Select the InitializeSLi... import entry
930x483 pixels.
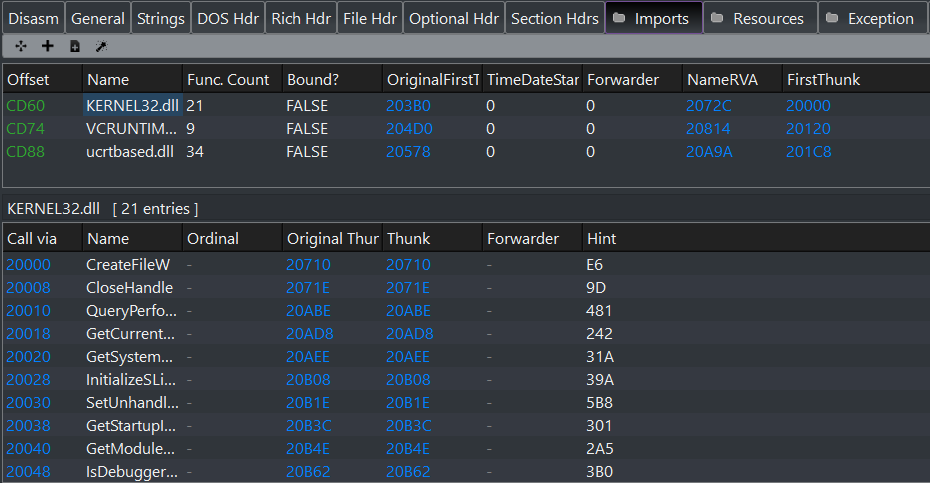(x=466, y=380)
